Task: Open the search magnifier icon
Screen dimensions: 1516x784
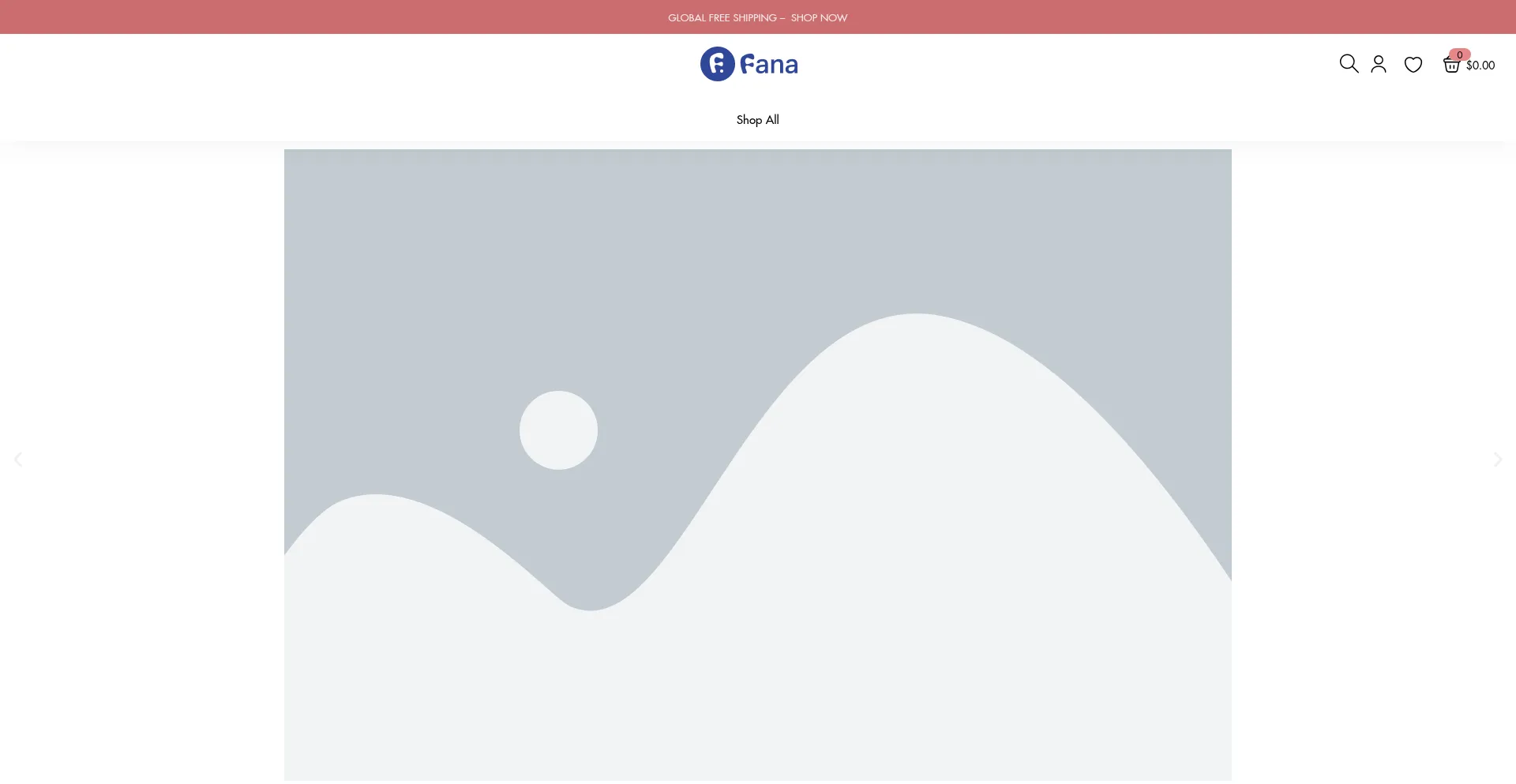Action: (1349, 64)
